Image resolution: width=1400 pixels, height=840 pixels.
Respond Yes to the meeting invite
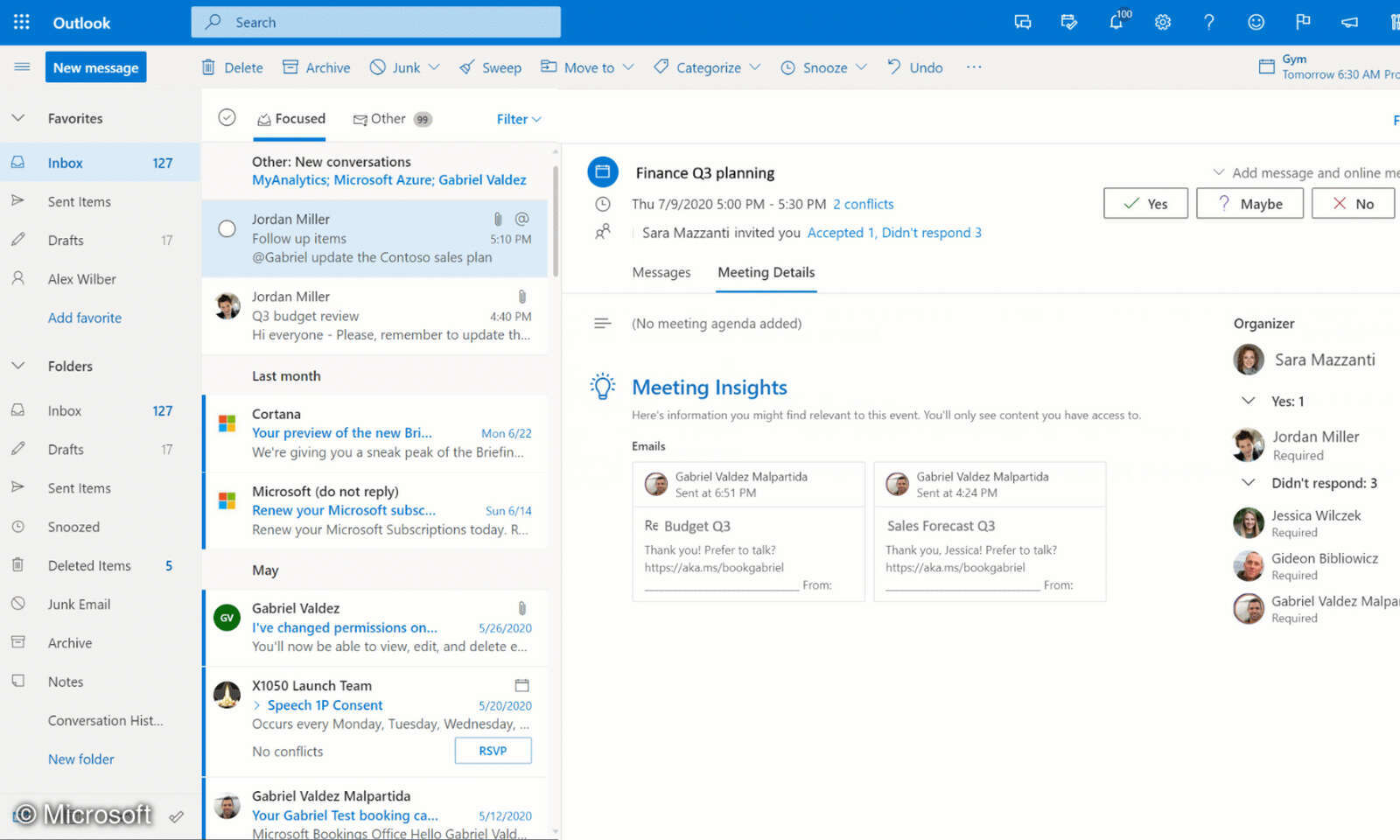coord(1145,203)
